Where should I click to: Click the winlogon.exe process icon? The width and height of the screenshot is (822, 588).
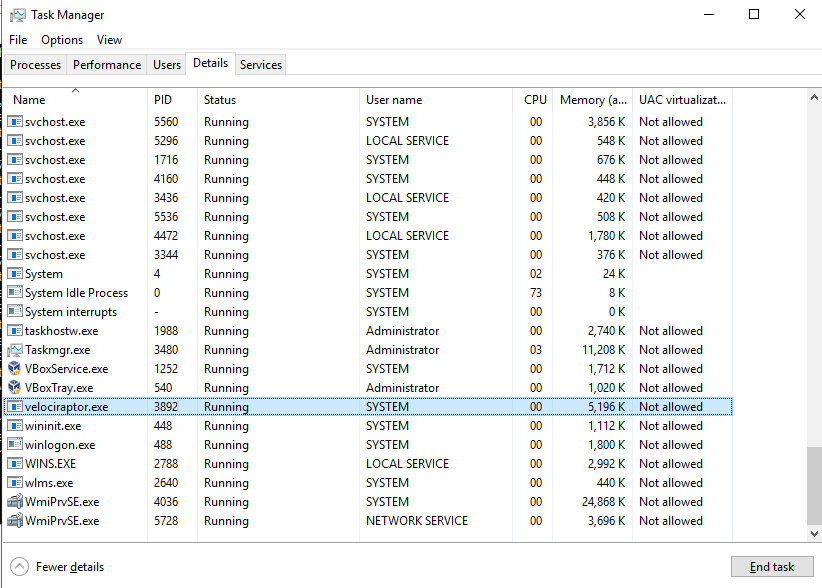[14, 444]
